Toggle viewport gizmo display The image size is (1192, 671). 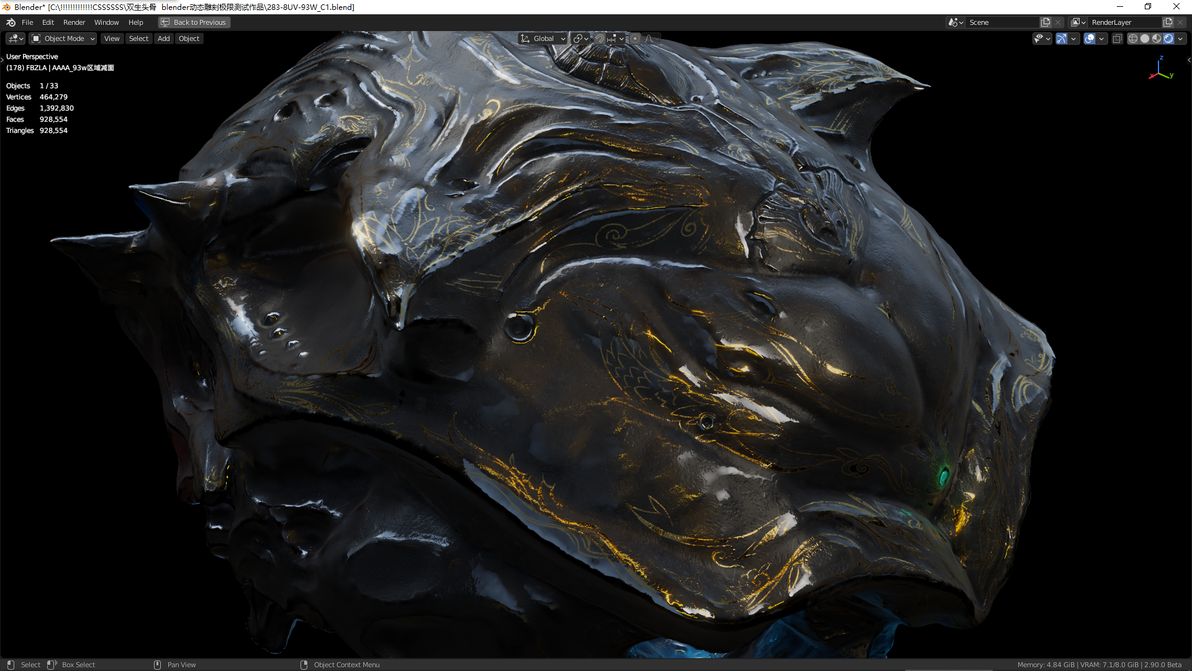click(1061, 38)
